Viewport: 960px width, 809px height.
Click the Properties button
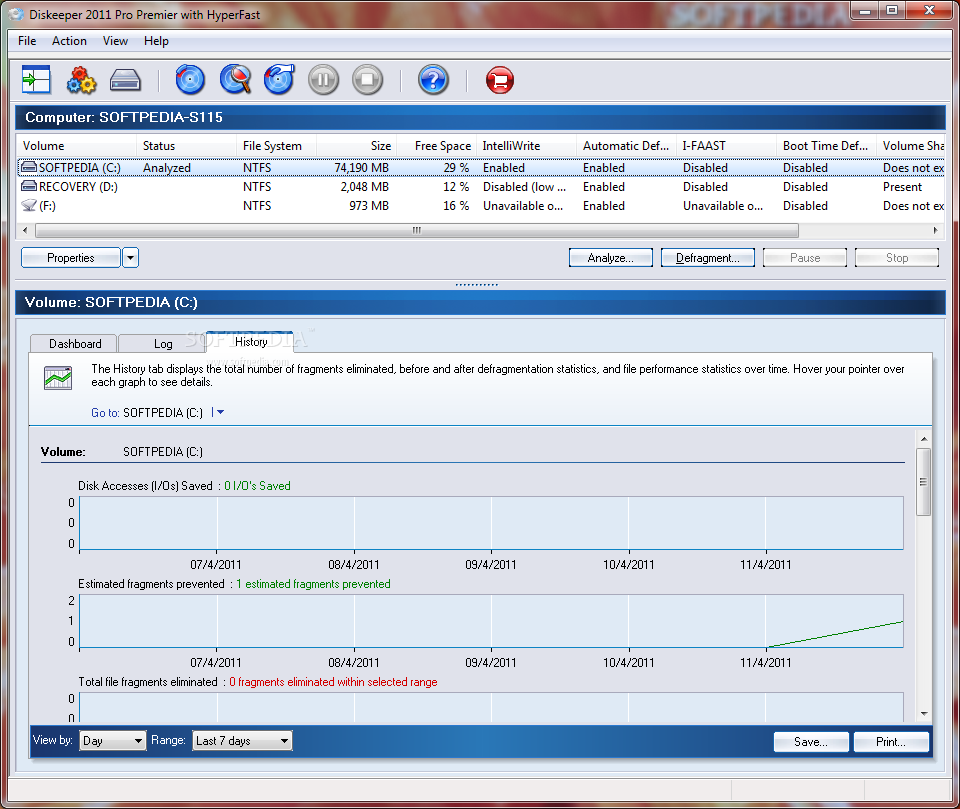(71, 258)
